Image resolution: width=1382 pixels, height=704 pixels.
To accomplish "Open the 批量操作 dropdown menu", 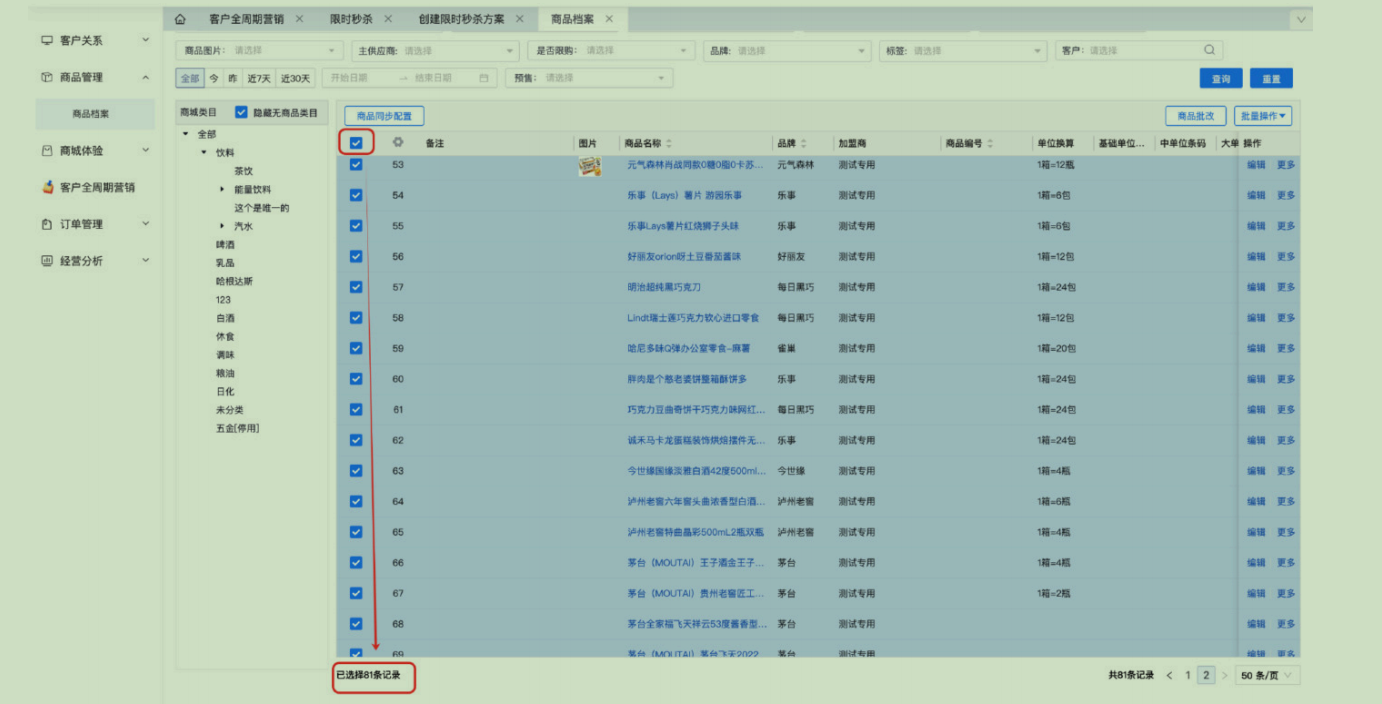I will (x=1262, y=116).
